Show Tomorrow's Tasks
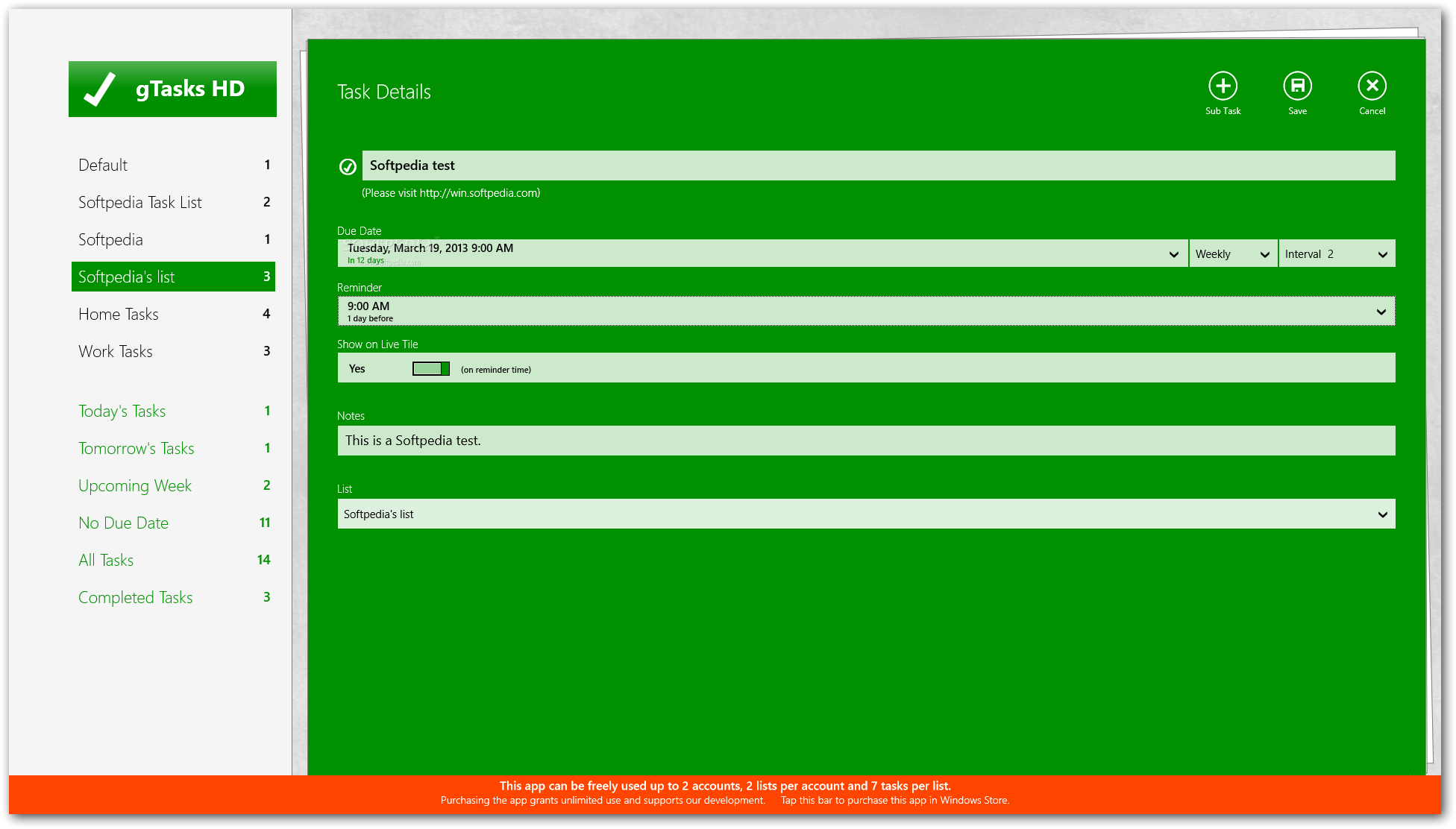Viewport: 1456px width, 829px height. [x=173, y=448]
